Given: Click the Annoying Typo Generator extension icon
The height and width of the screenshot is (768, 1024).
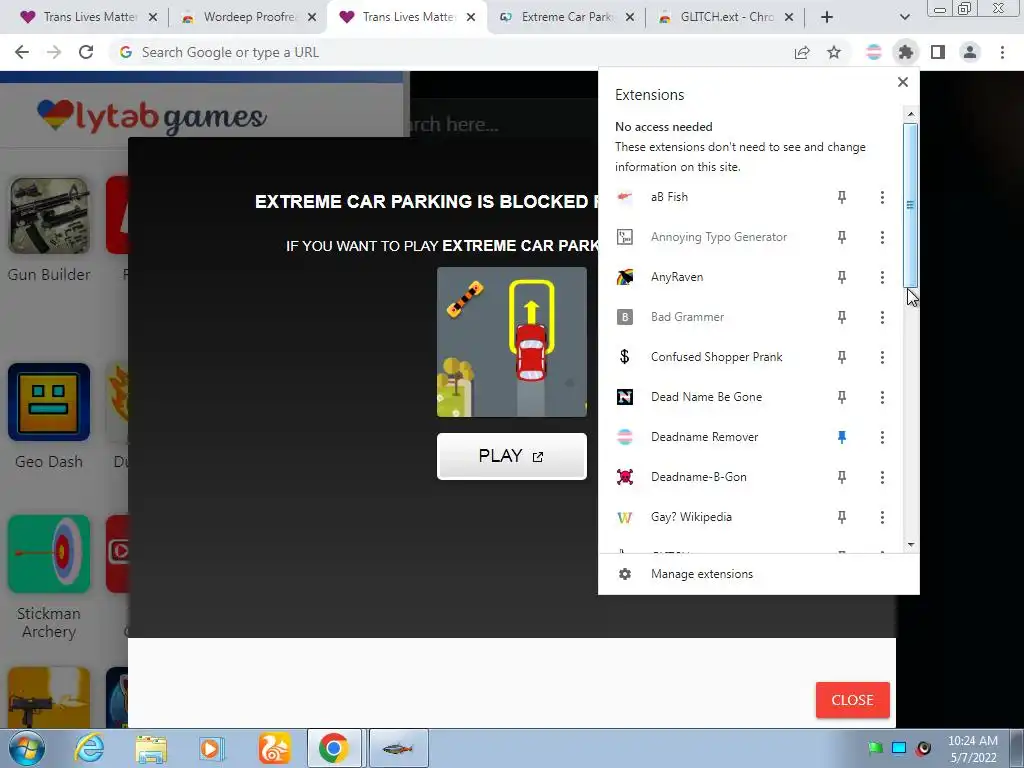Looking at the screenshot, I should [x=625, y=237].
